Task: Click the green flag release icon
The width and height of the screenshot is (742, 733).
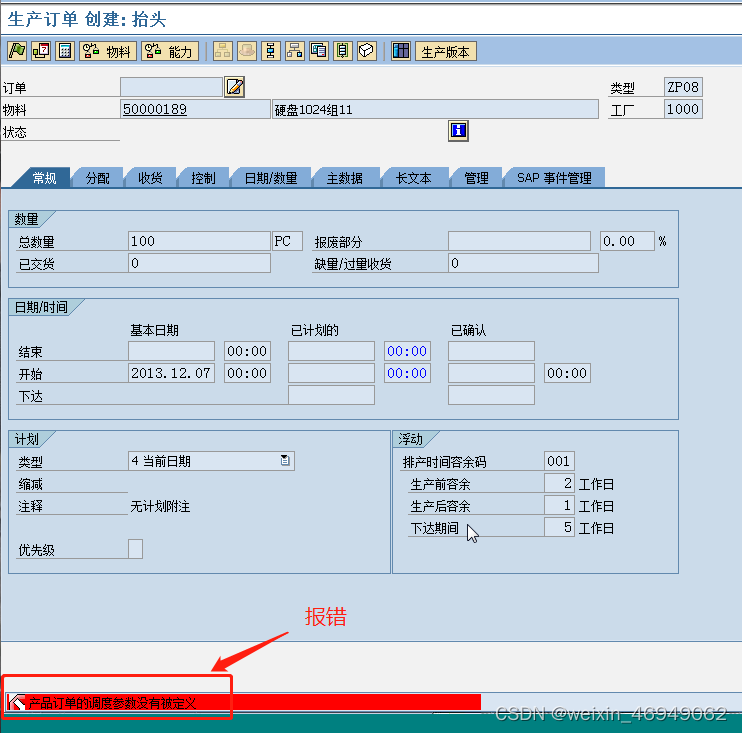Action: click(17, 51)
